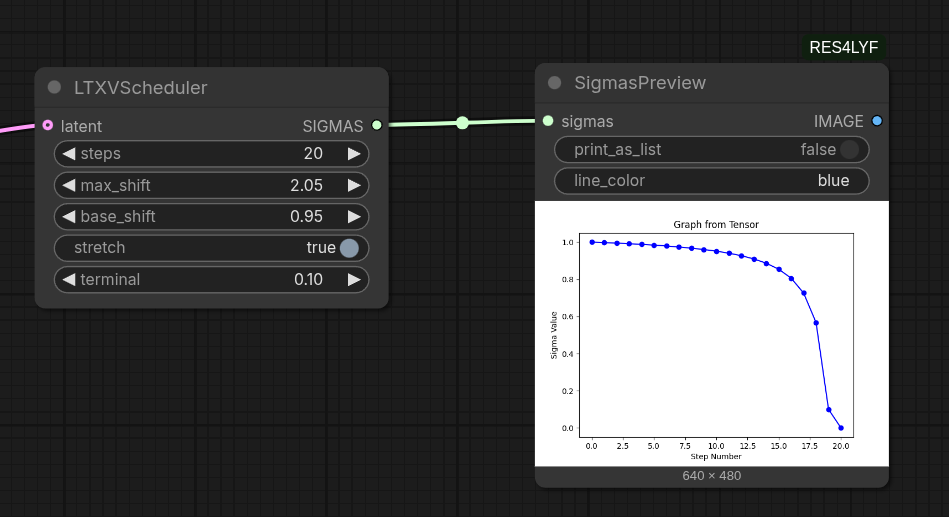
Task: Select the SigmasPreview node title
Action: 640,83
